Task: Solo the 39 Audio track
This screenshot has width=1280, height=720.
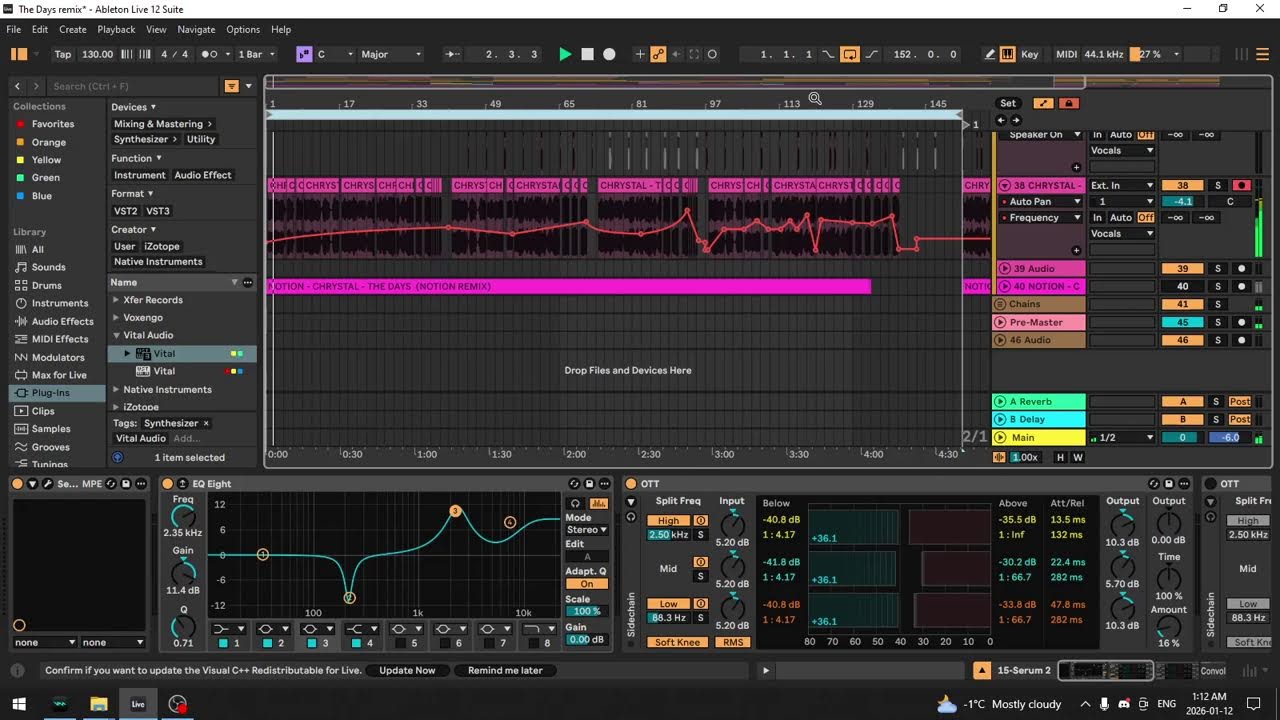Action: (x=1218, y=268)
